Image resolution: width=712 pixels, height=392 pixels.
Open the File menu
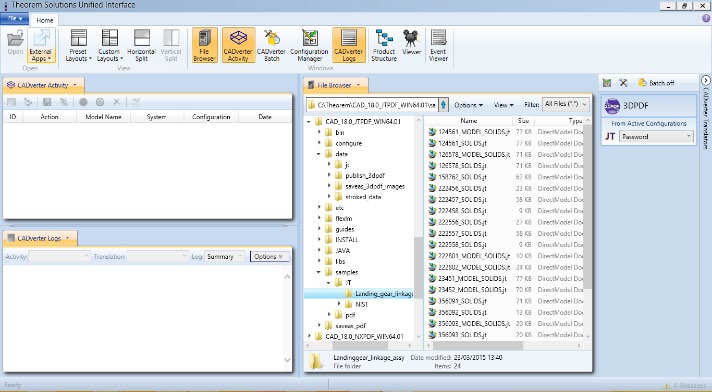15,19
